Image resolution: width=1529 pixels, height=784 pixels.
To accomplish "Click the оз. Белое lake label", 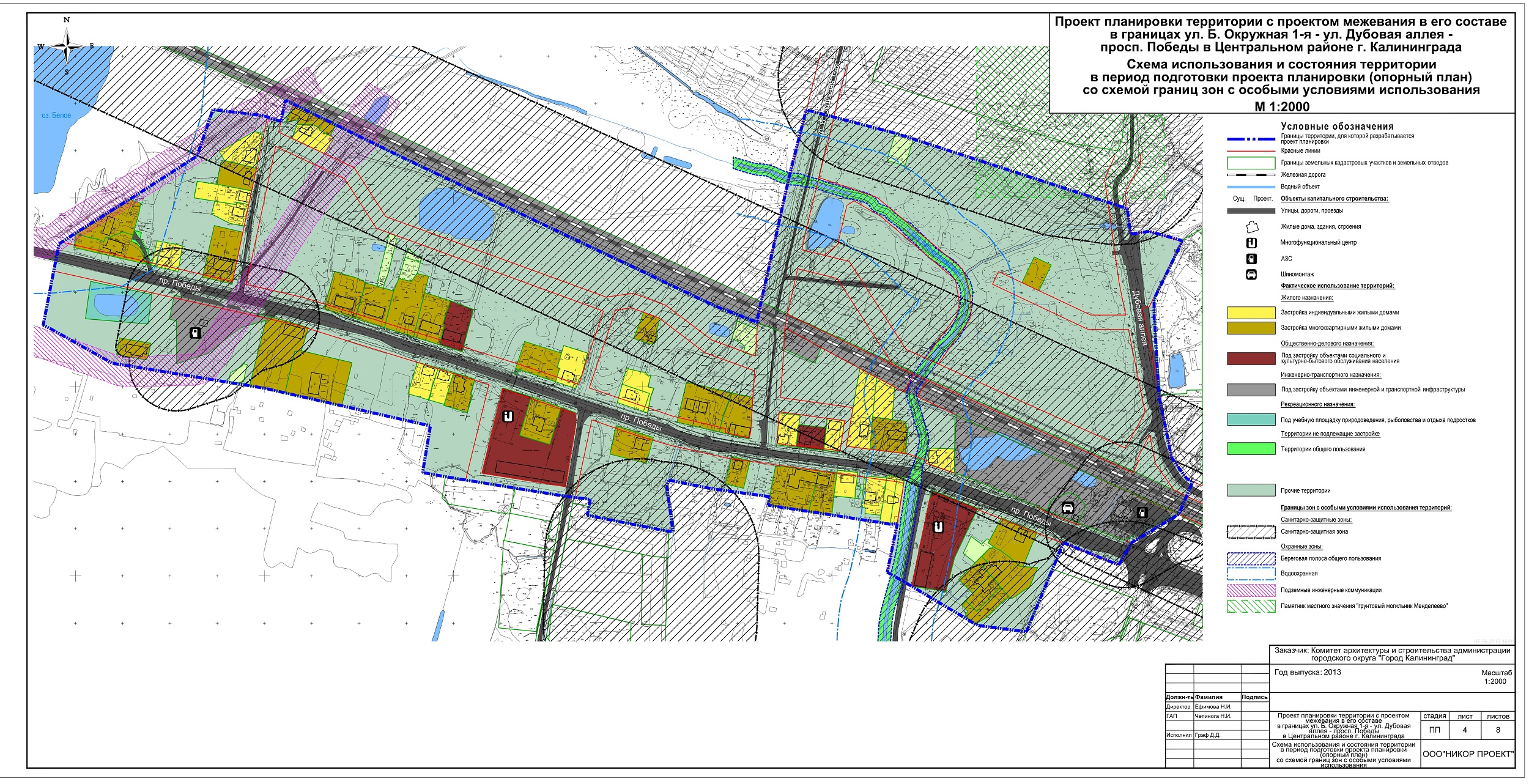I will 56,116.
